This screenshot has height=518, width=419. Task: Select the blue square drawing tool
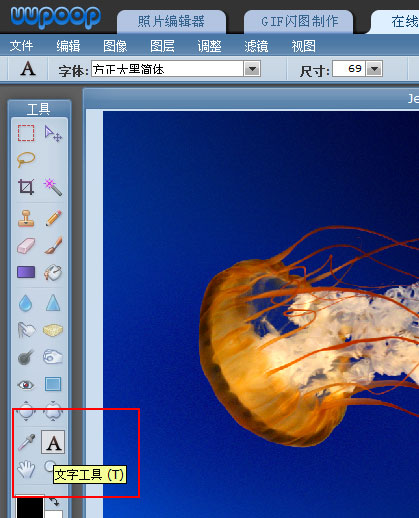click(x=53, y=384)
